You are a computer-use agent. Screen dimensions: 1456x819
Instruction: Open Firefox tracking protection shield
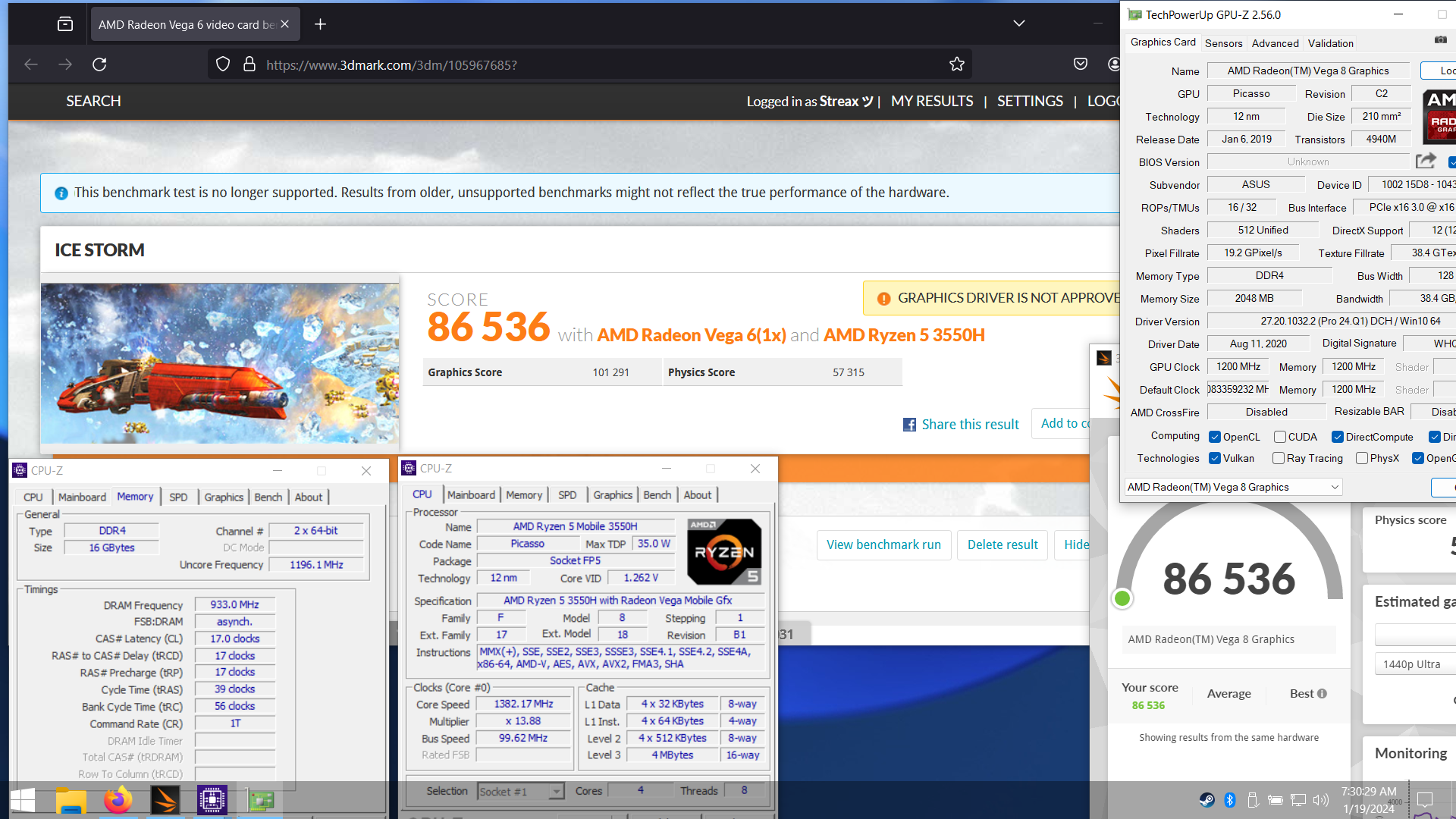point(223,64)
